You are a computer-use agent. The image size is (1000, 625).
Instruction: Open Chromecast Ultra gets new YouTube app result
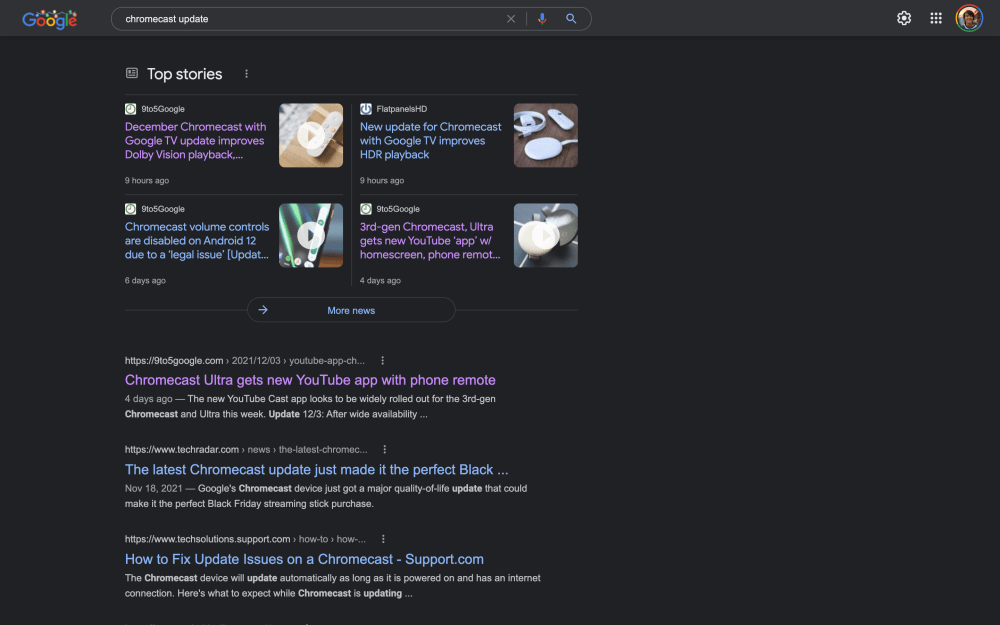310,380
